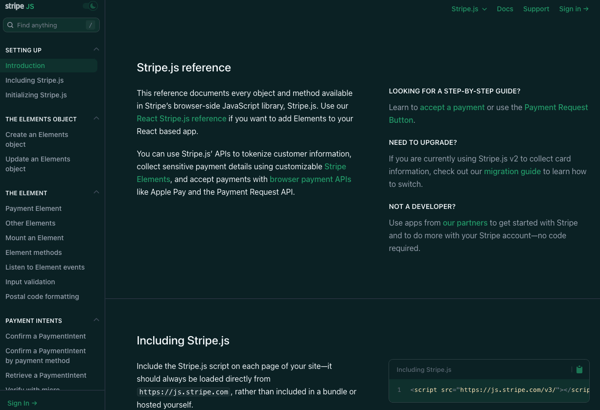600x410 pixels.
Task: Open Input validation item
Action: pyautogui.click(x=30, y=282)
